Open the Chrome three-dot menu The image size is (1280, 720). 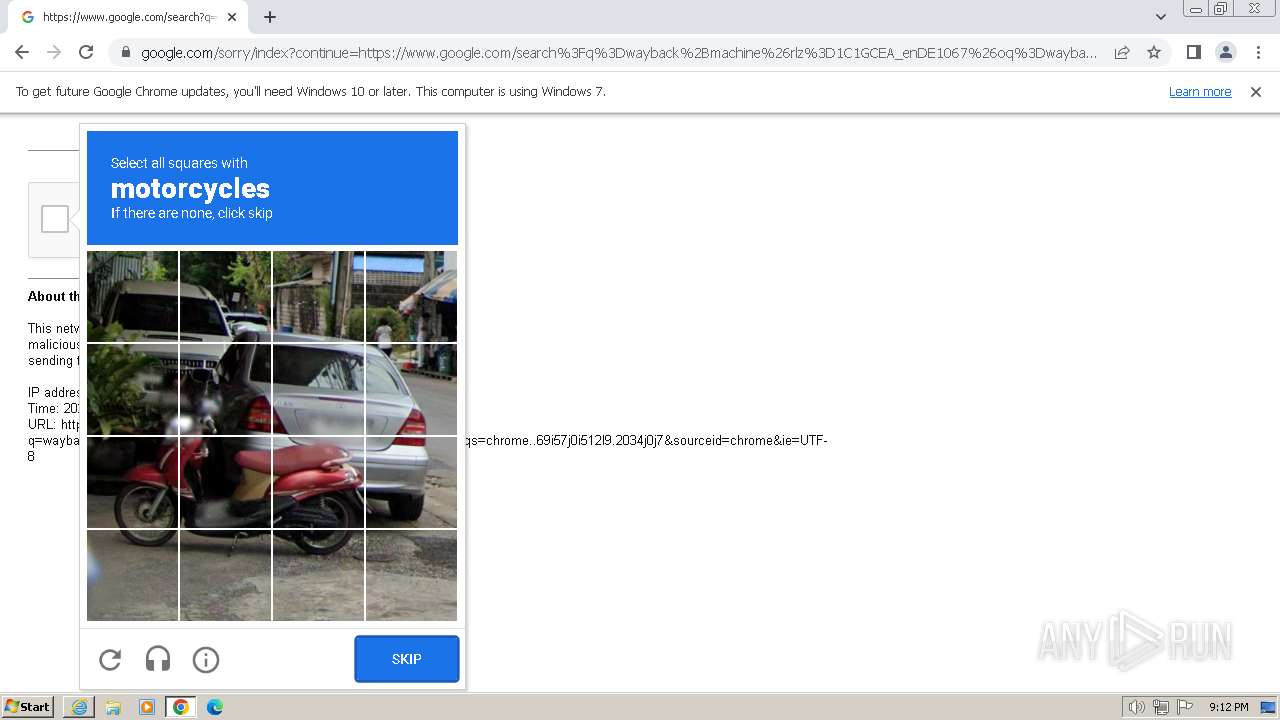(x=1258, y=52)
